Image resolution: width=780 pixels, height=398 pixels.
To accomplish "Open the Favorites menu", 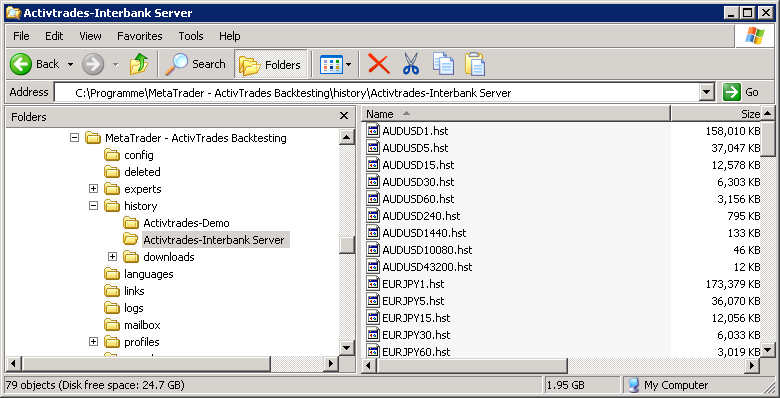I will tap(140, 36).
